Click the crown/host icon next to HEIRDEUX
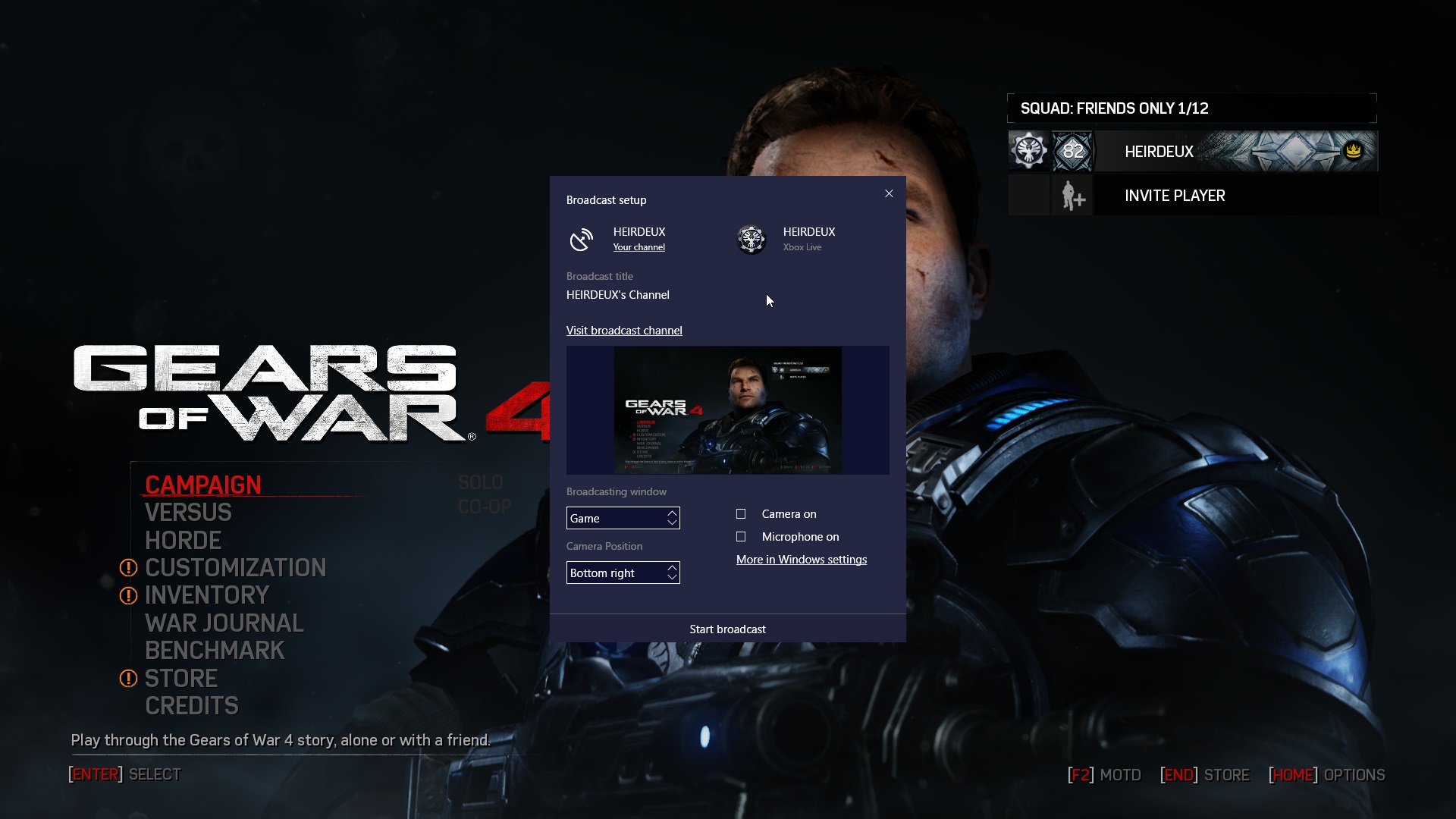The width and height of the screenshot is (1456, 819). click(x=1352, y=150)
